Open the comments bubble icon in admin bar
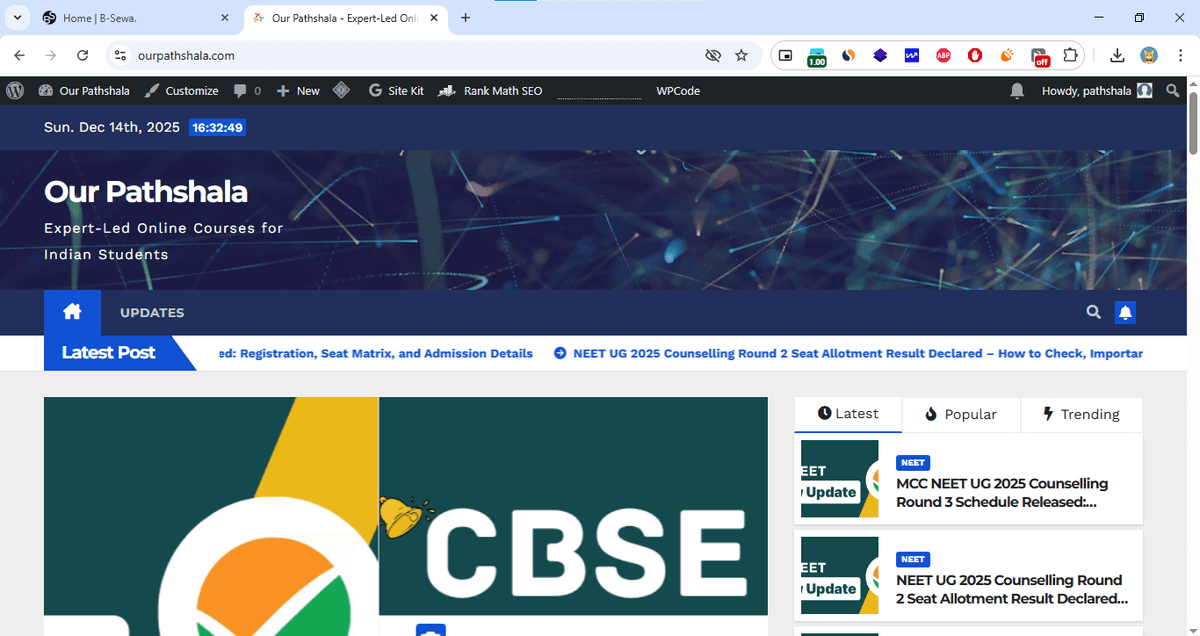Image resolution: width=1200 pixels, height=636 pixels. point(241,90)
